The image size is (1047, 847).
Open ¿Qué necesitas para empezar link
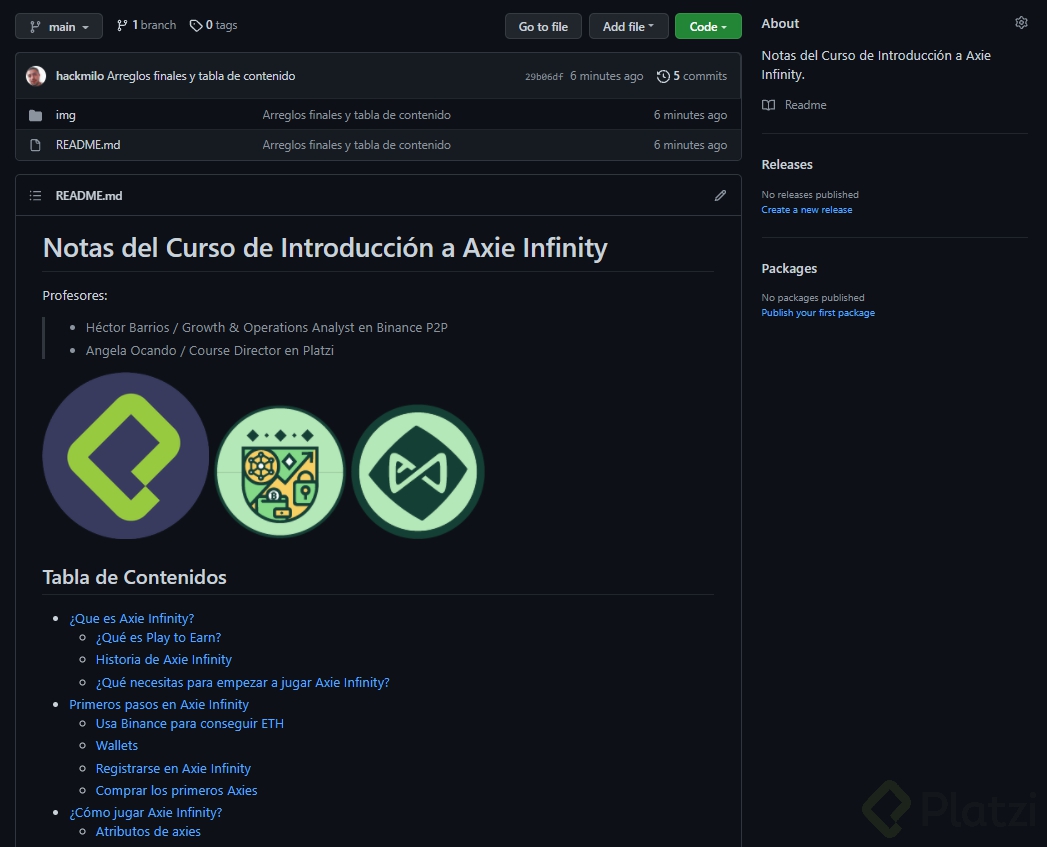242,683
